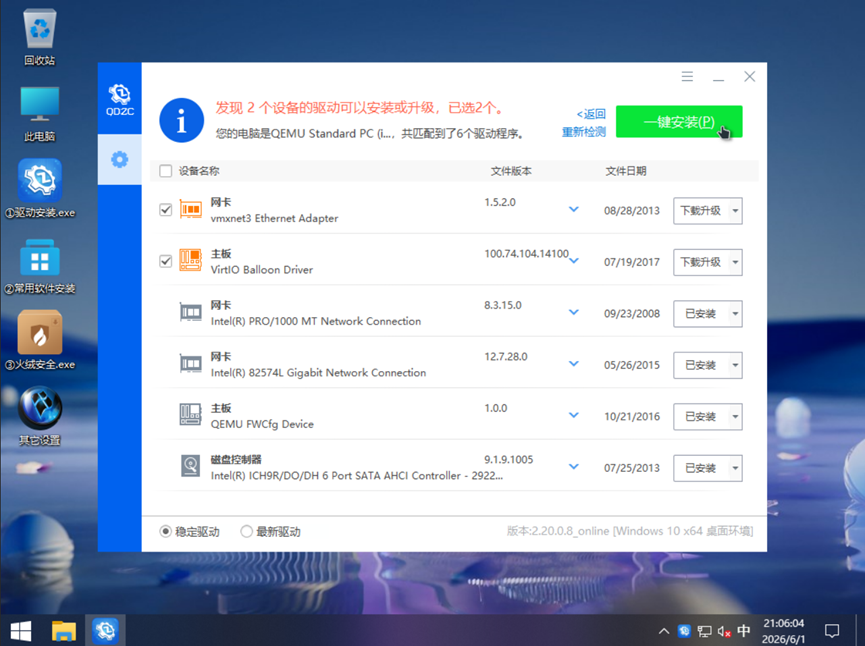Viewport: 865px width, 646px height.
Task: Open the Windows Start menu
Action: coord(21,631)
